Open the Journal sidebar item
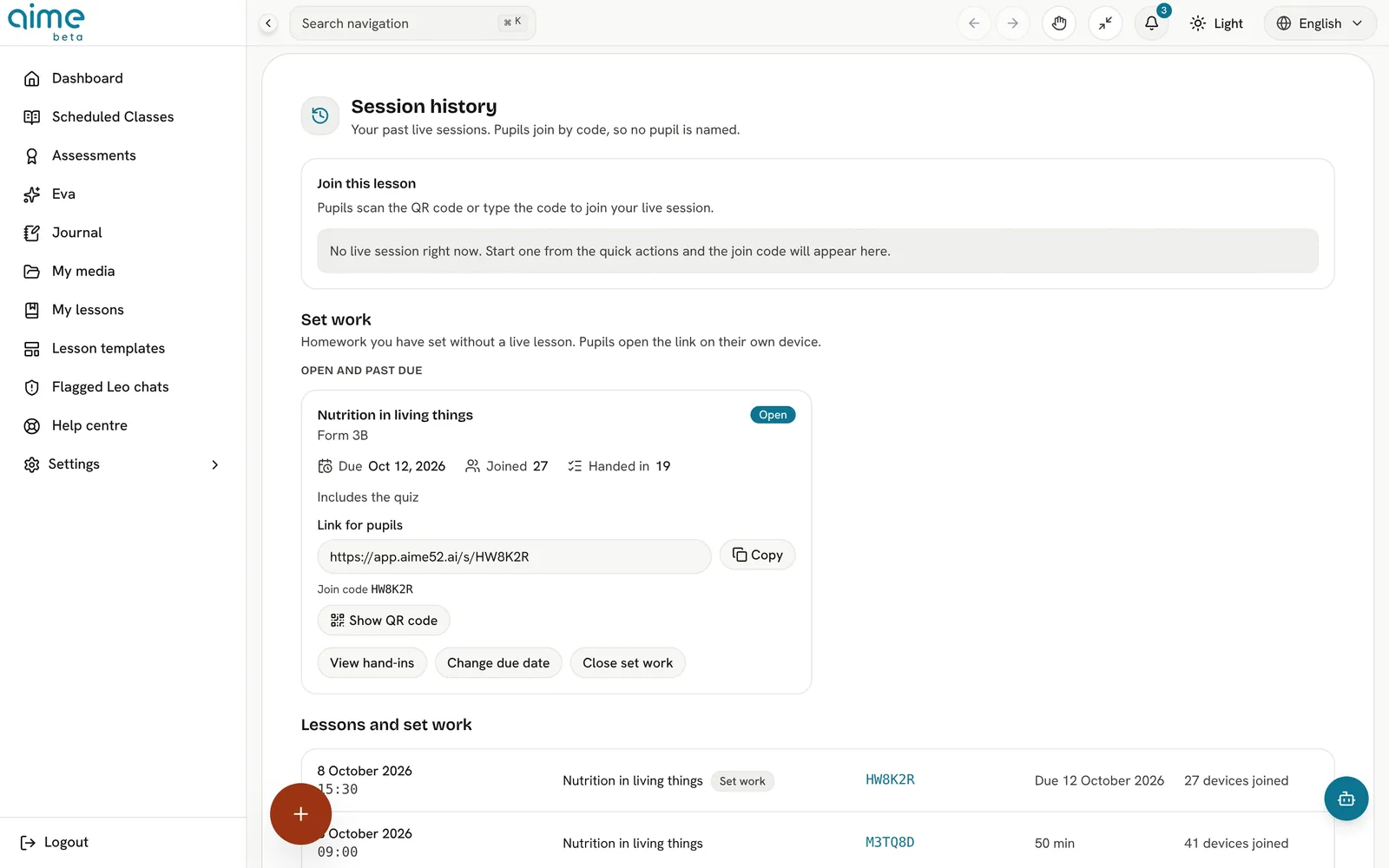This screenshot has height=868, width=1389. click(x=76, y=233)
